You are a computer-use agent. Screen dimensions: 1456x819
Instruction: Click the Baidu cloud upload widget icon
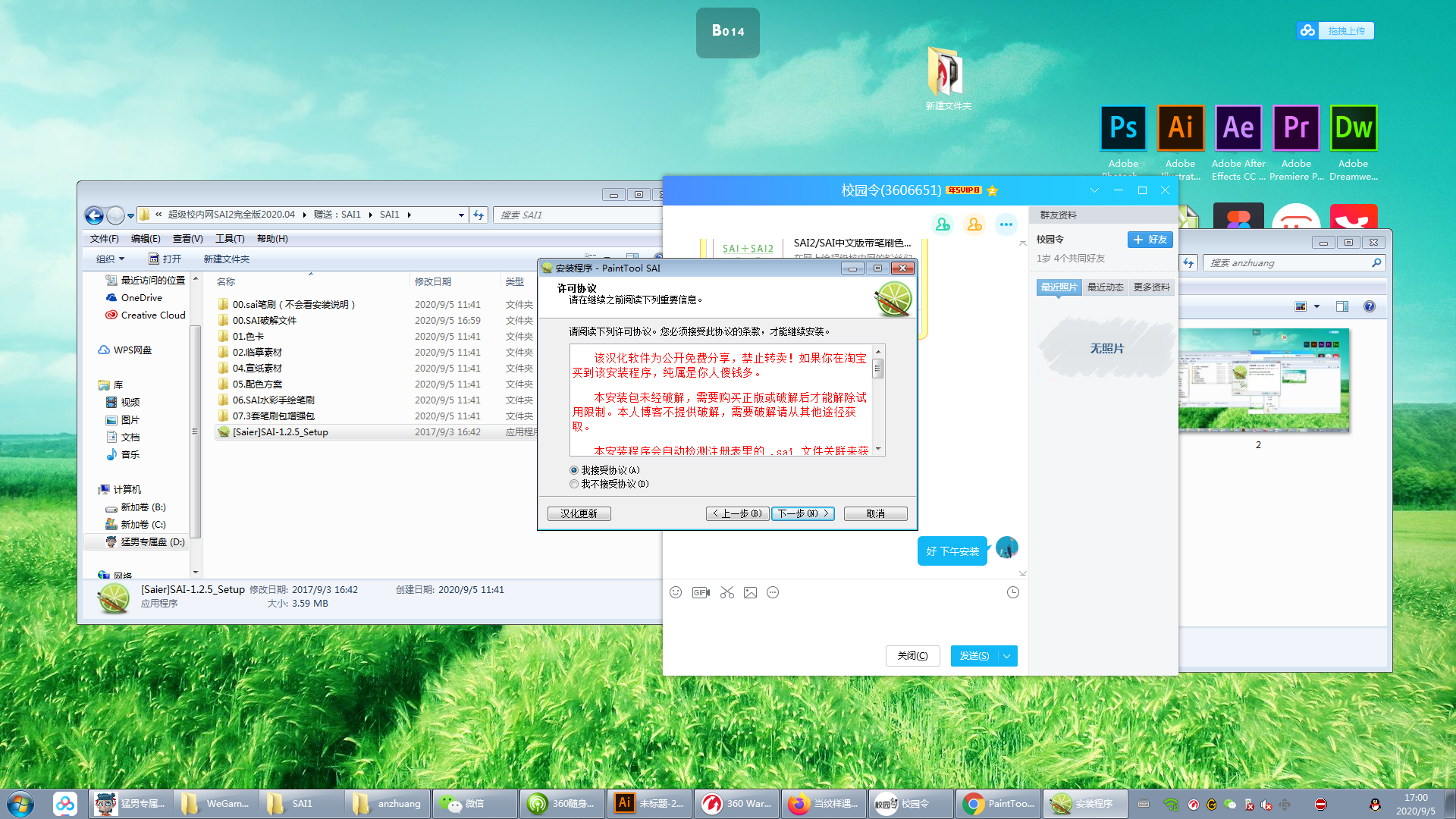(1307, 30)
